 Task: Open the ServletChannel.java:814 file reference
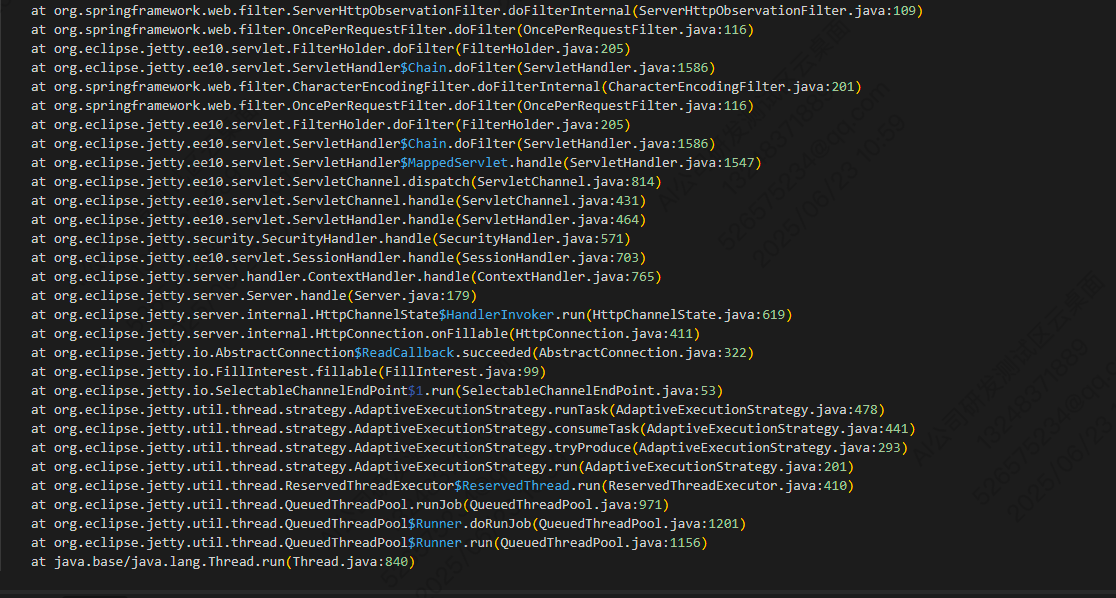tap(566, 182)
